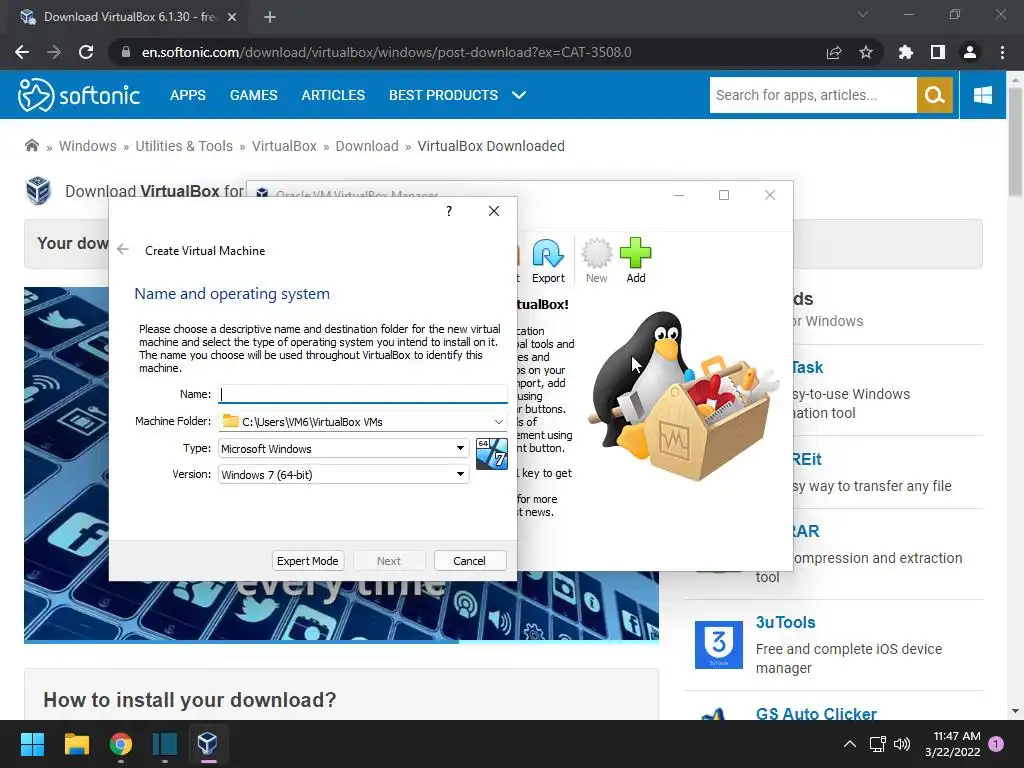
Task: Click the green Add icon in VirtualBox Manager
Action: (635, 261)
